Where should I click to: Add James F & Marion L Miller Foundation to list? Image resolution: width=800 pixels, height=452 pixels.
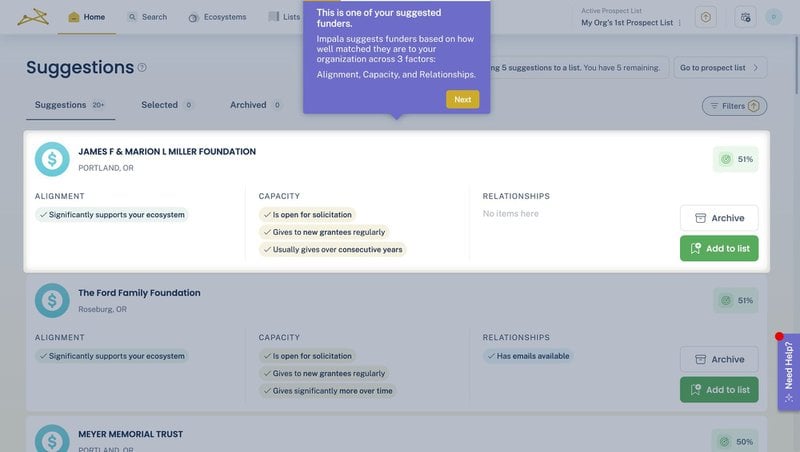point(719,248)
